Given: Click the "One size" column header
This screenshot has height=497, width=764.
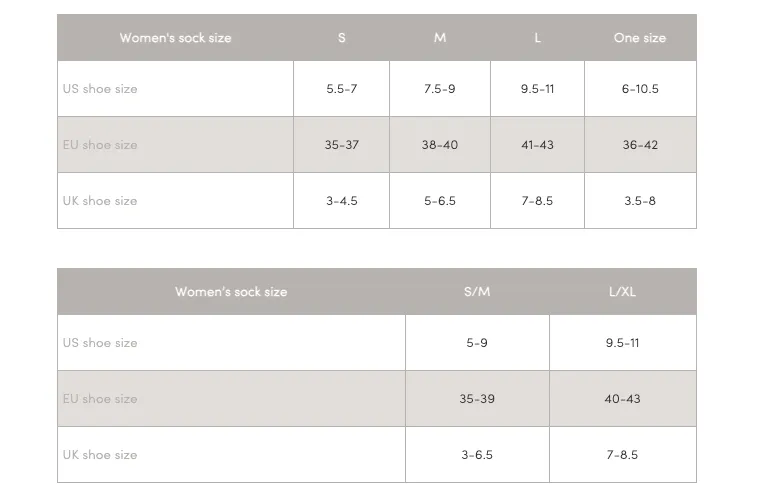Looking at the screenshot, I should [640, 38].
